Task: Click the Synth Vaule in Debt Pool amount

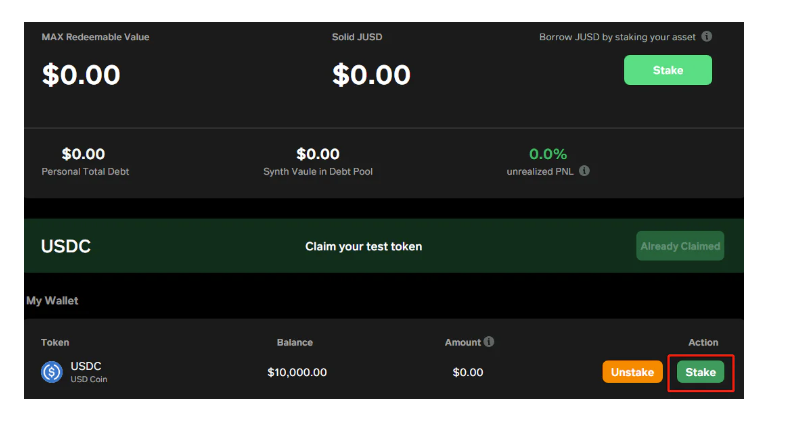Action: point(318,154)
